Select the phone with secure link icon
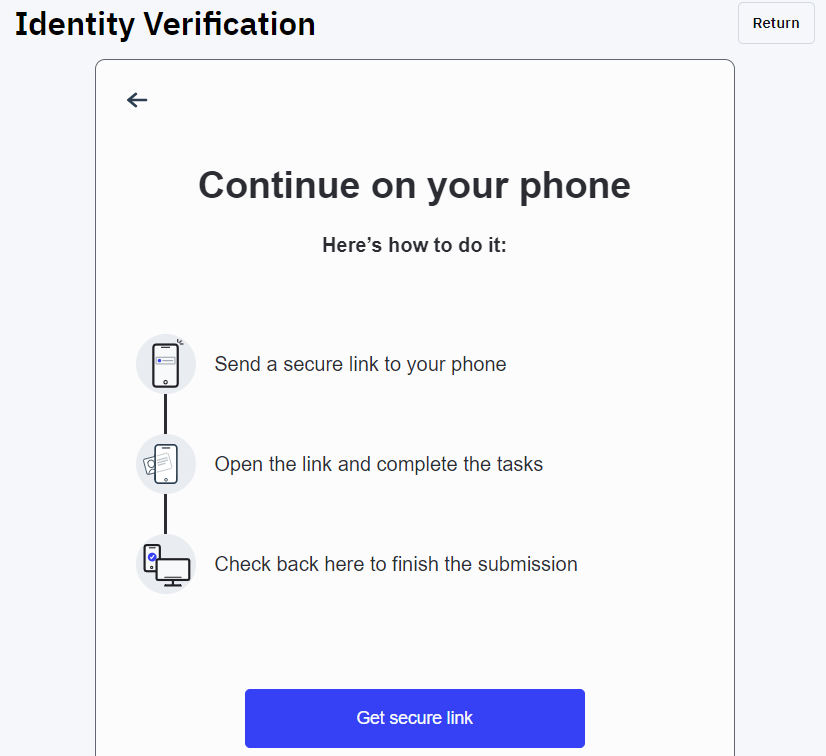The width and height of the screenshot is (826, 756). [165, 364]
